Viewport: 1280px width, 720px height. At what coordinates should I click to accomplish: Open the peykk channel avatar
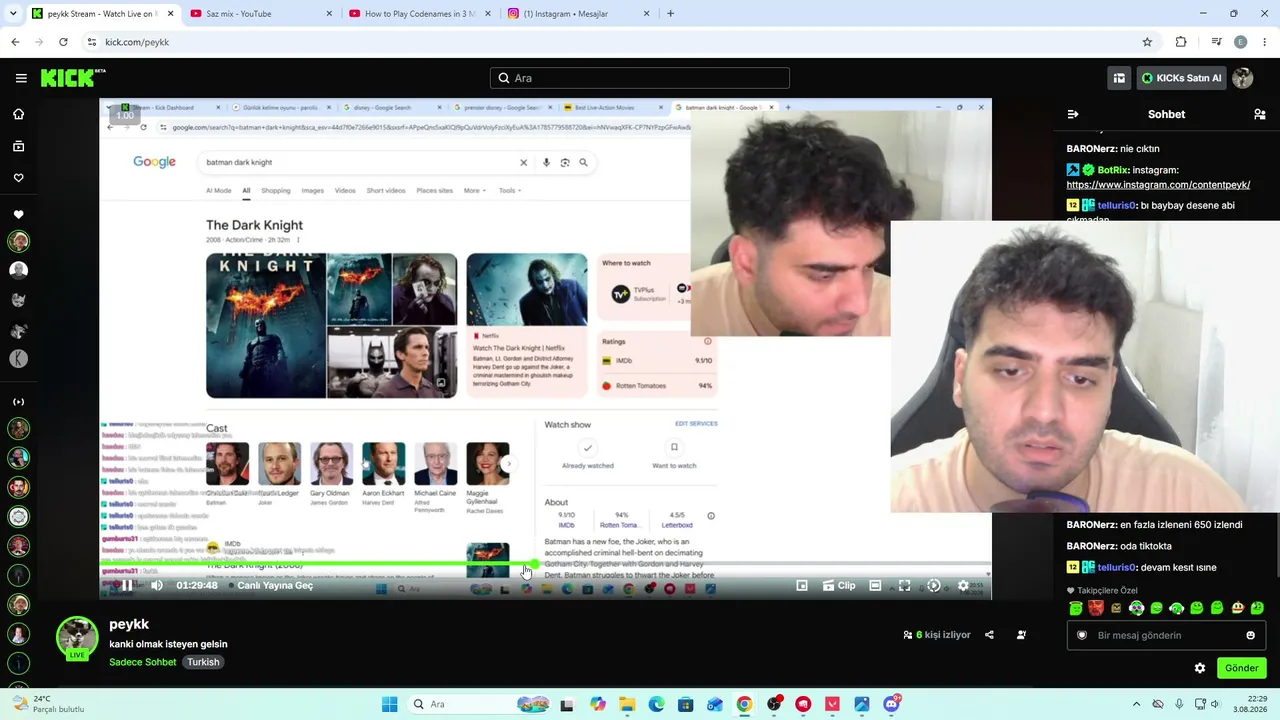pos(77,638)
